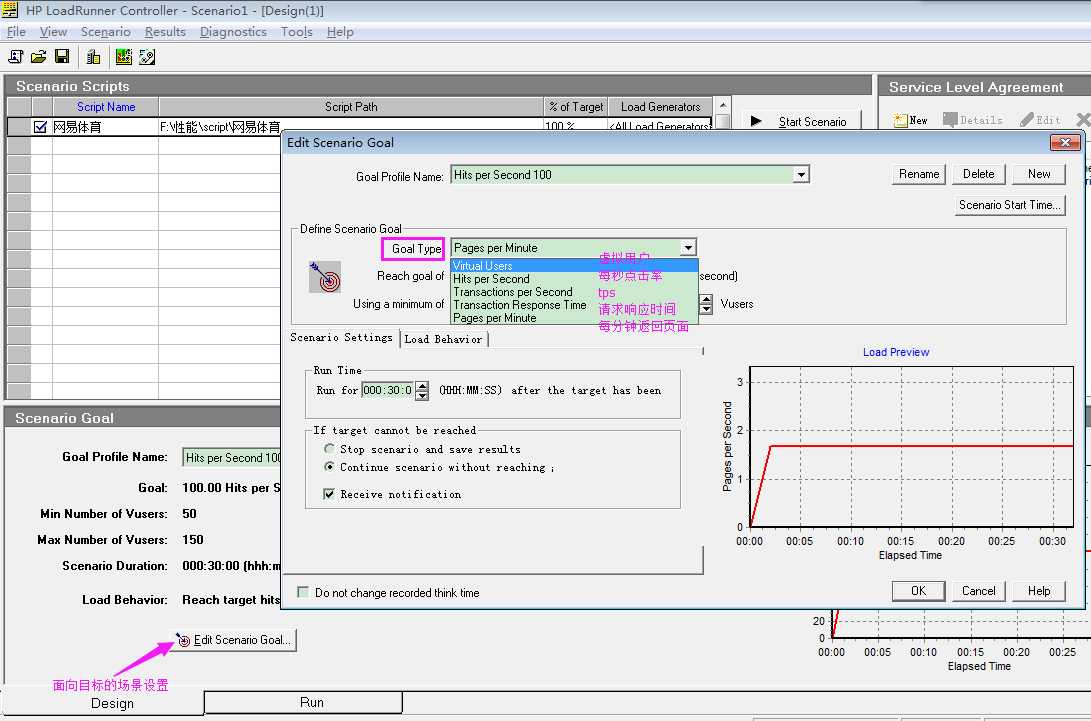Viewport: 1091px width, 721px height.
Task: Toggle the 网易体育 script checkbox
Action: pyautogui.click(x=40, y=127)
